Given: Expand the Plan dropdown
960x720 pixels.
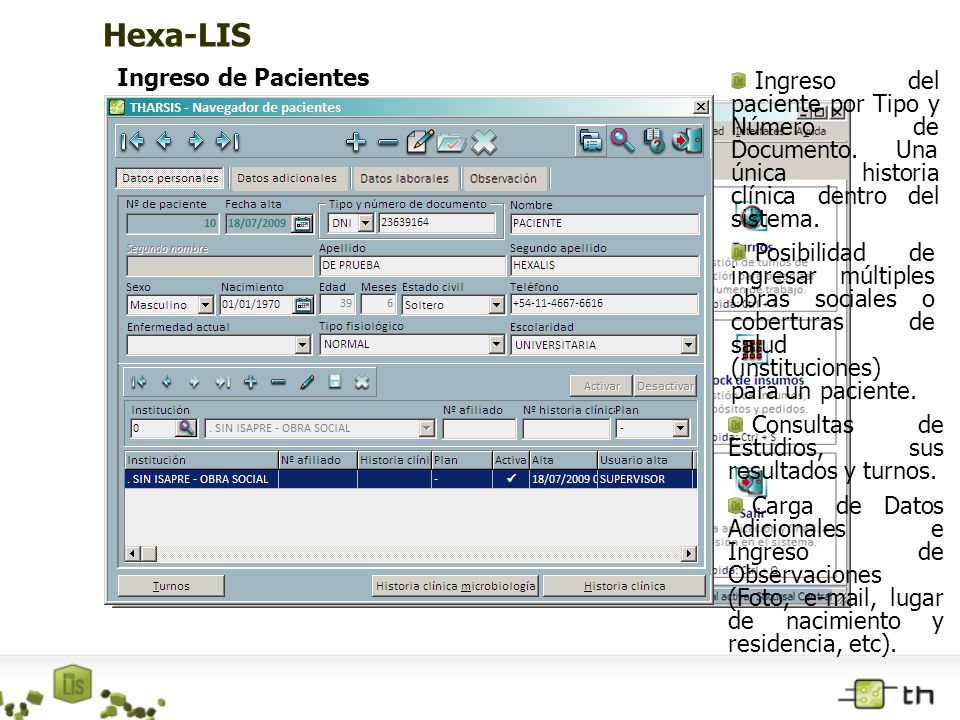Looking at the screenshot, I should point(681,428).
